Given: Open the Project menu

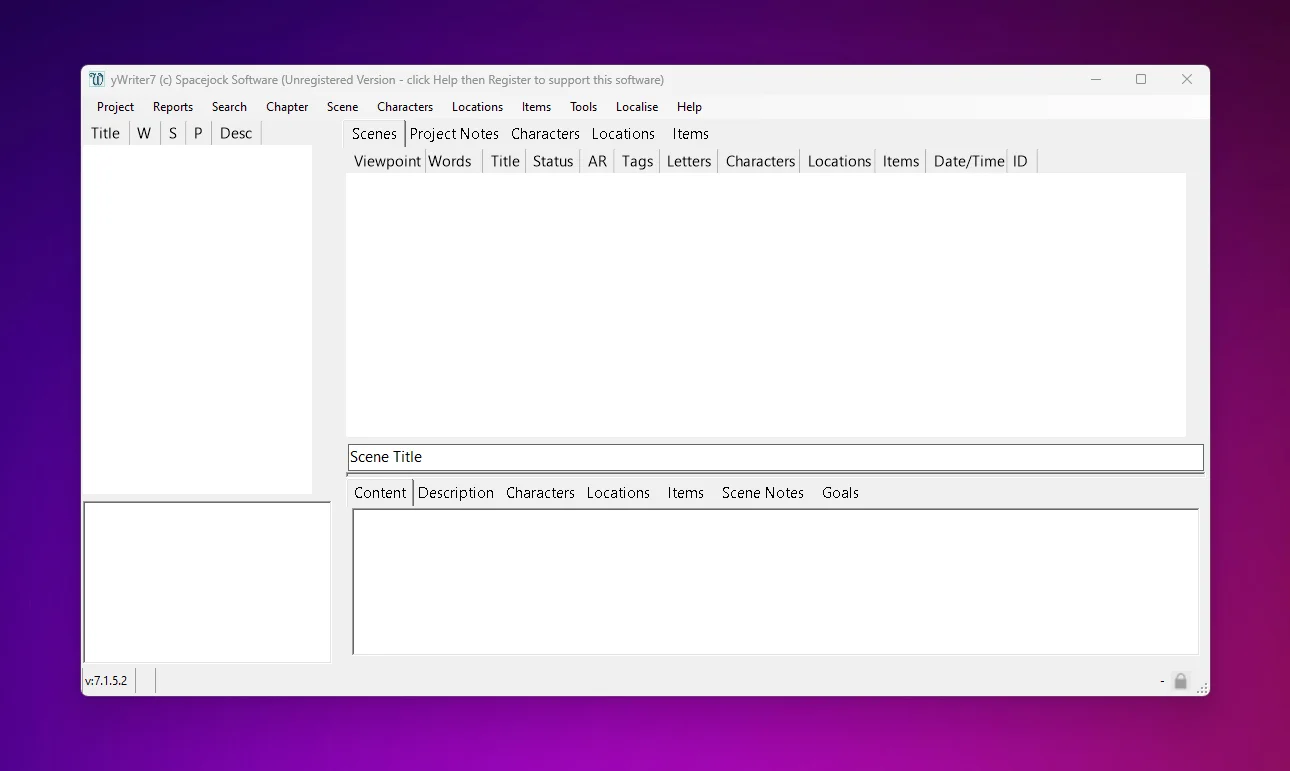Looking at the screenshot, I should (115, 107).
